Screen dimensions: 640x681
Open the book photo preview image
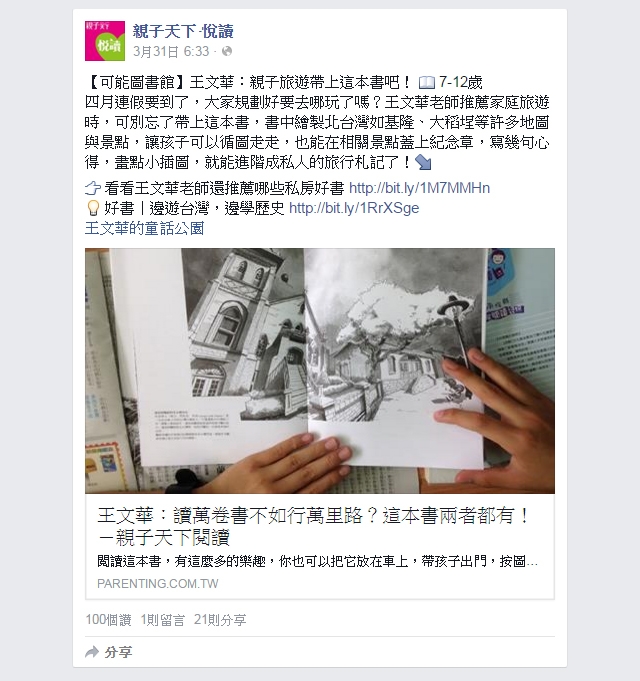coord(320,370)
